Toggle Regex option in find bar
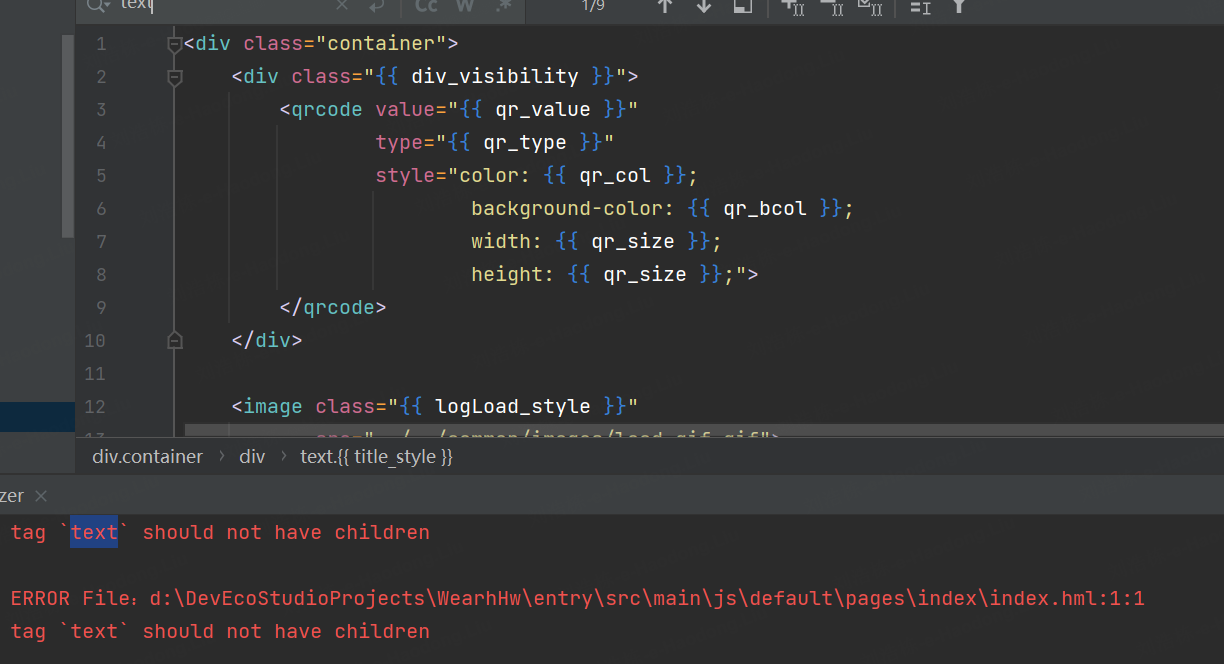Screen dimensions: 1224x664 click(x=503, y=6)
